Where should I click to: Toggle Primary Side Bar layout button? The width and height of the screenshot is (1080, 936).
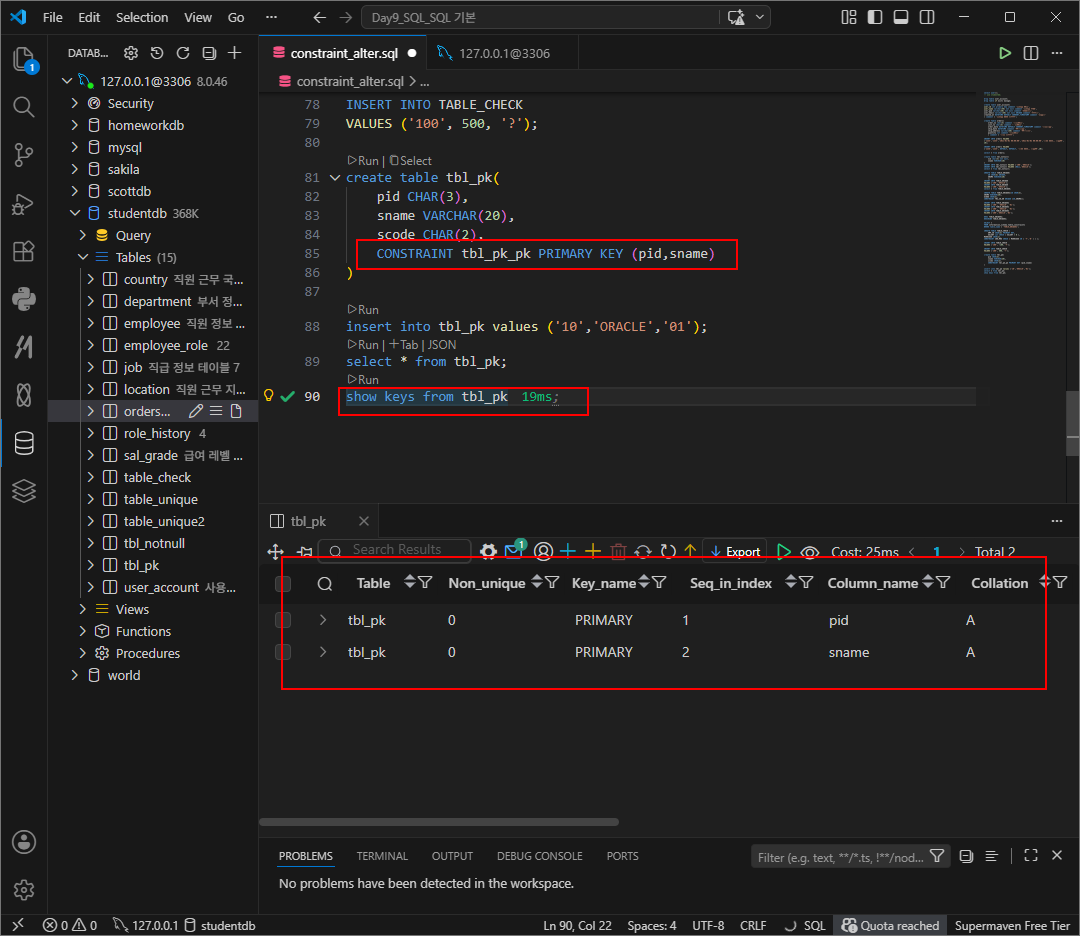pyautogui.click(x=875, y=17)
